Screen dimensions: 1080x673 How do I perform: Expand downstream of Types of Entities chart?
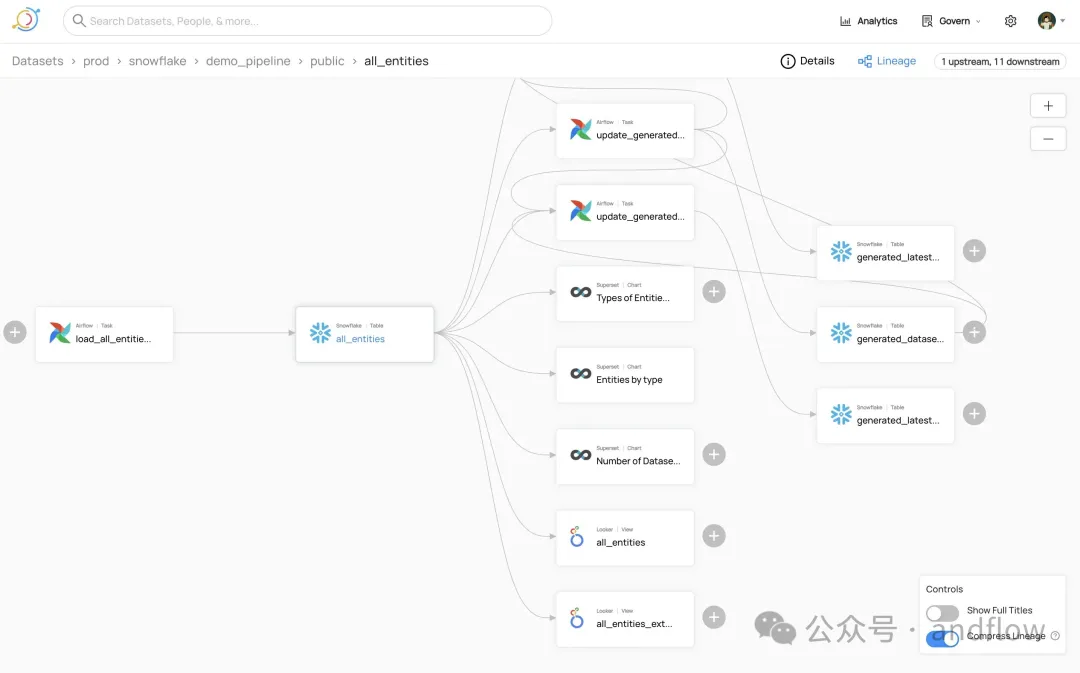click(x=713, y=292)
